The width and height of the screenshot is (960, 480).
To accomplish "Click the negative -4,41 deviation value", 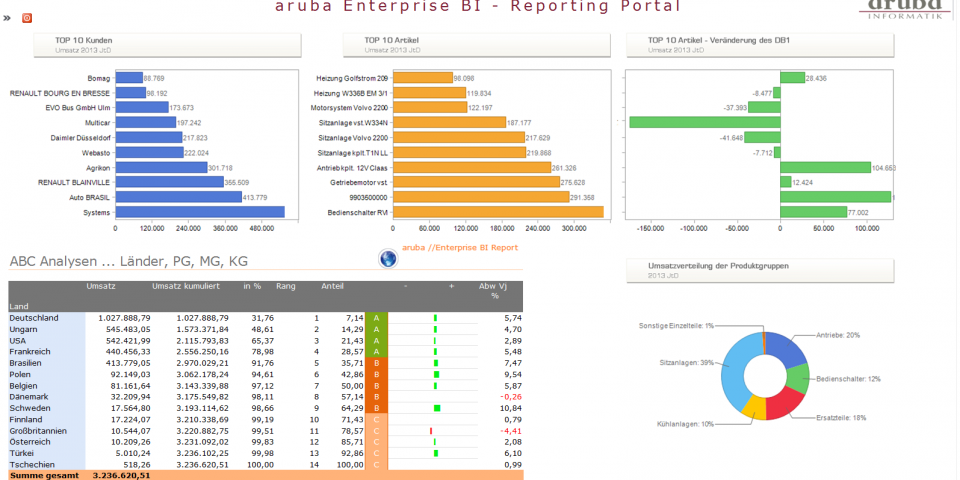I will (511, 431).
